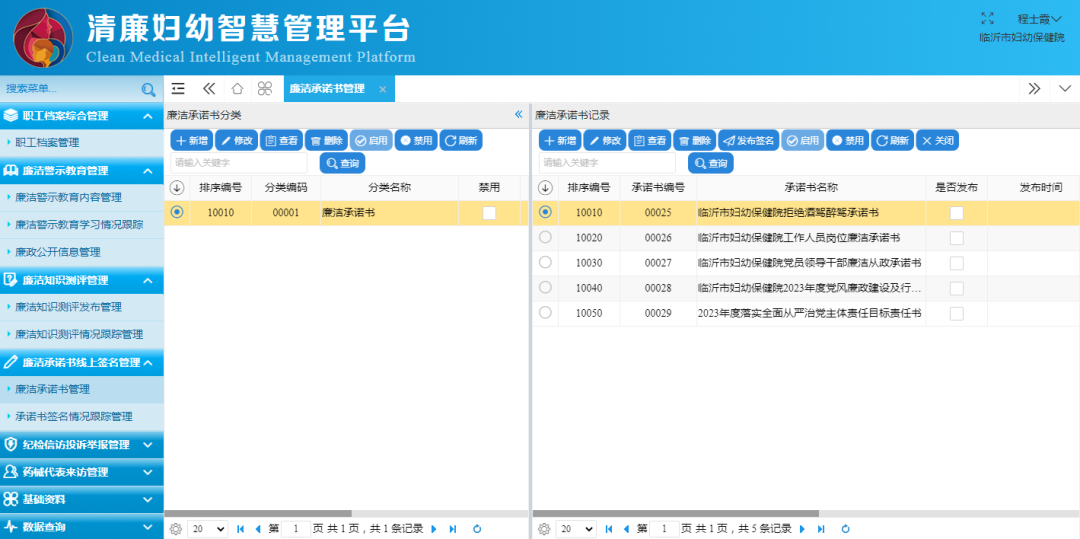Viewport: 1080px width, 539px height.
Task: Toggle 是否发布 checkbox for record 00025
Action: (x=957, y=213)
